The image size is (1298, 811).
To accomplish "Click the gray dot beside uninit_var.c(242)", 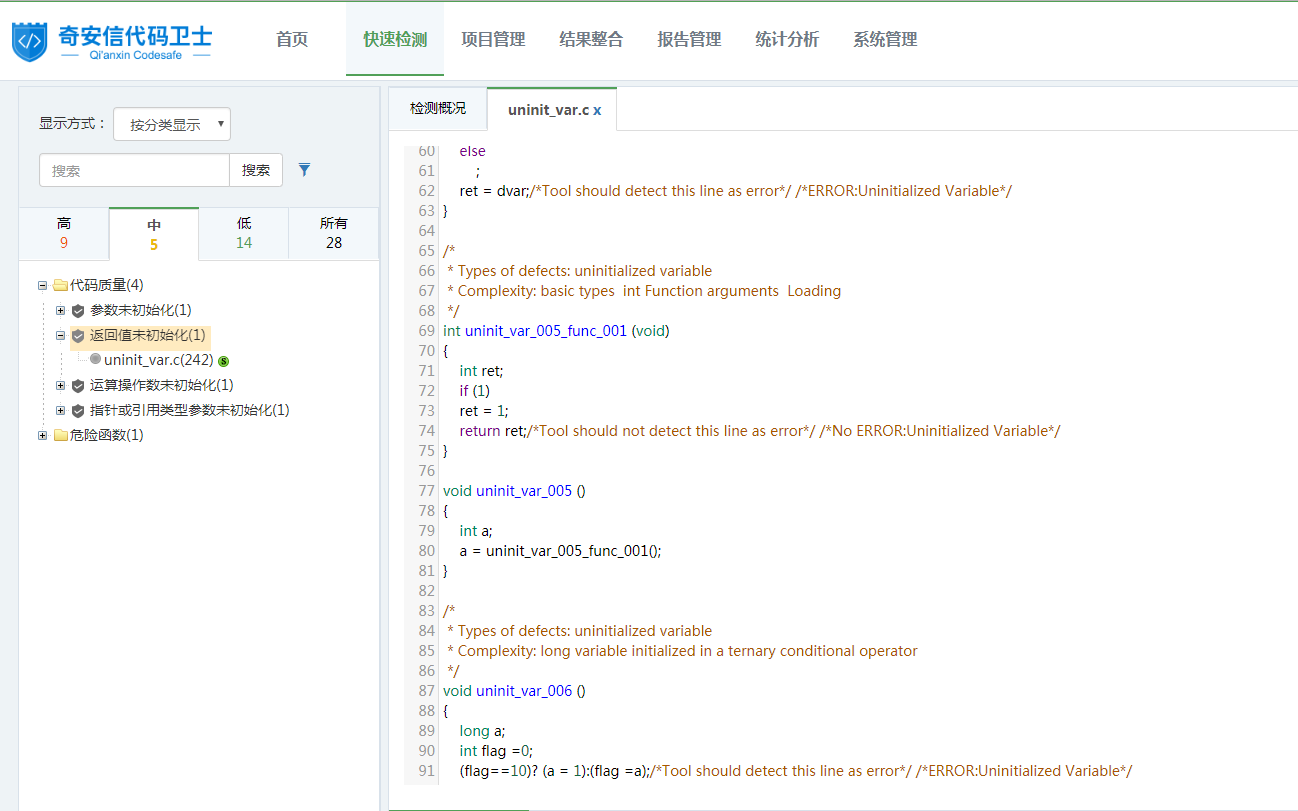I will tap(95, 359).
